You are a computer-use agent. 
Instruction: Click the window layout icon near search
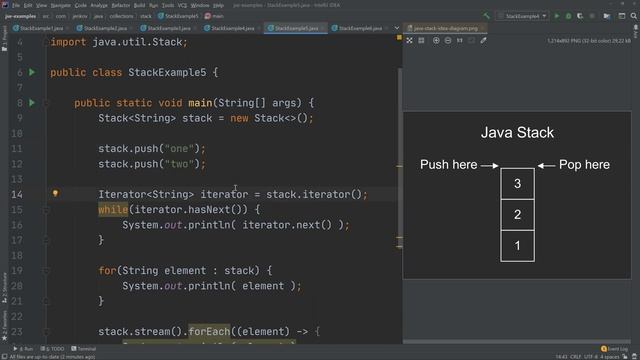[x=622, y=16]
